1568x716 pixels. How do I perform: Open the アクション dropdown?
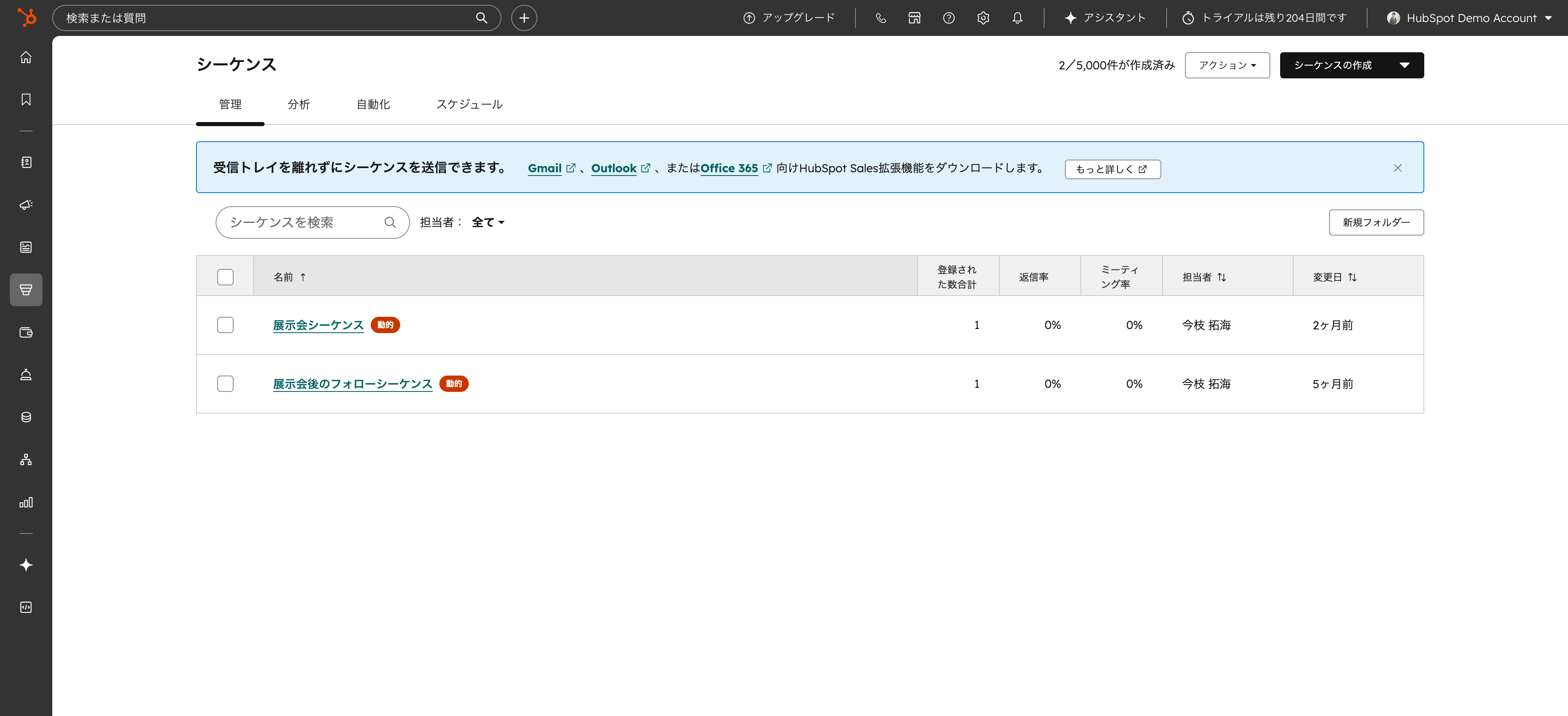tap(1227, 65)
